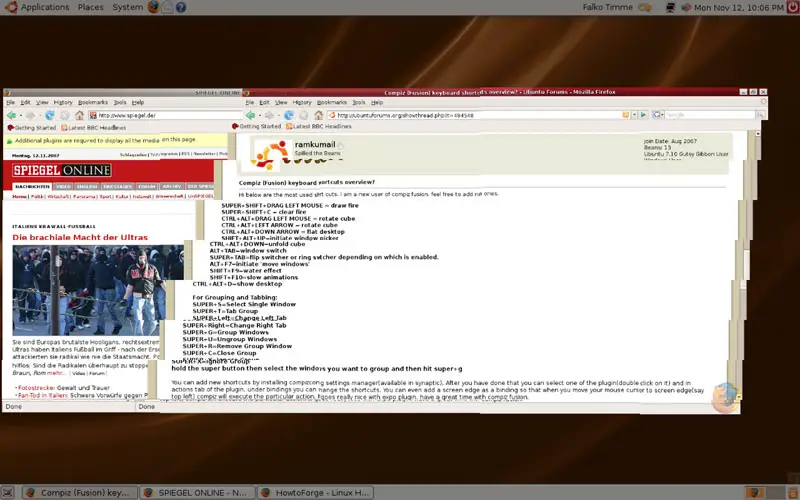
Task: Open 'Die brachiale Macht der Ultras' headline
Action: pos(80,237)
